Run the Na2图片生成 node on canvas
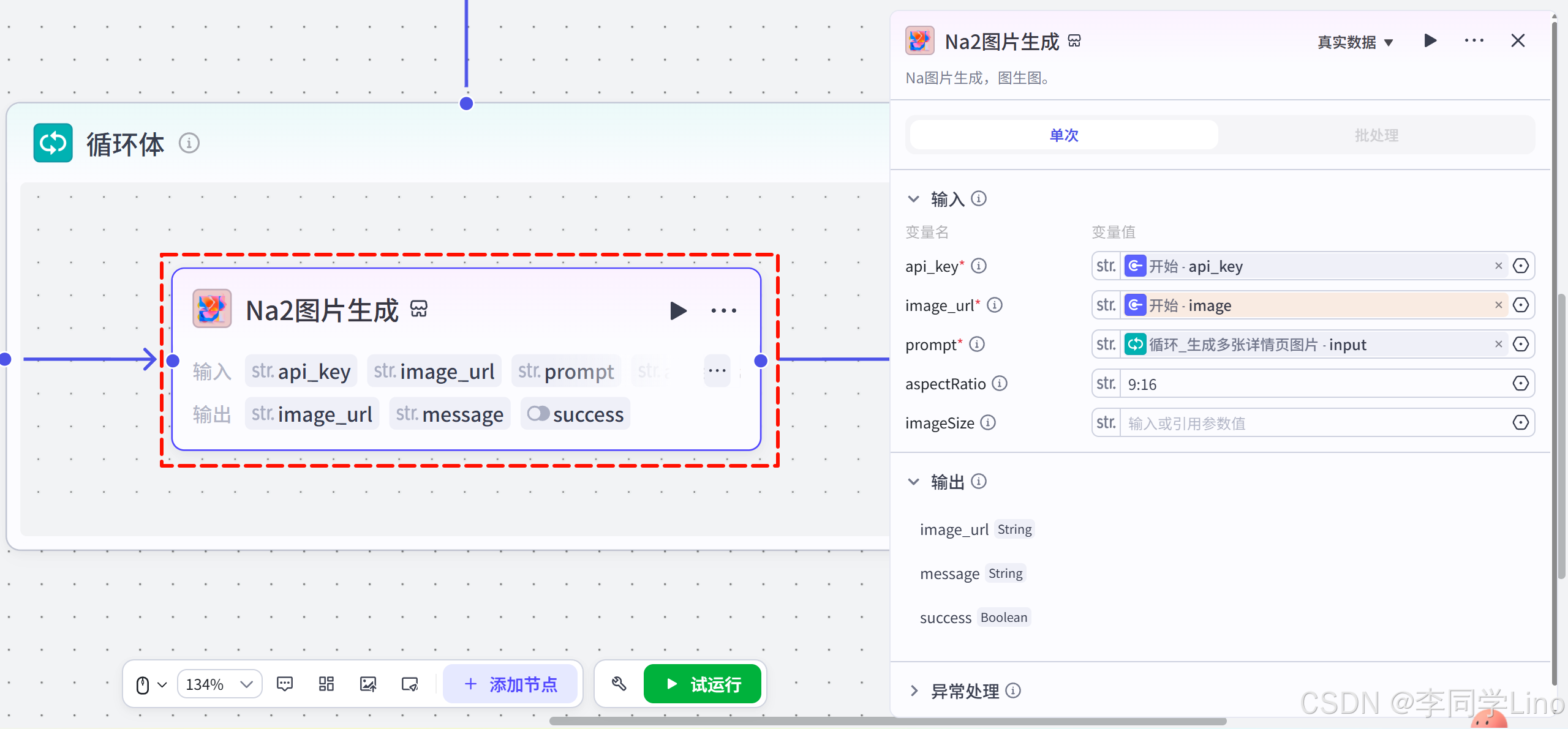Screen dimensions: 1568x729 coord(677,311)
